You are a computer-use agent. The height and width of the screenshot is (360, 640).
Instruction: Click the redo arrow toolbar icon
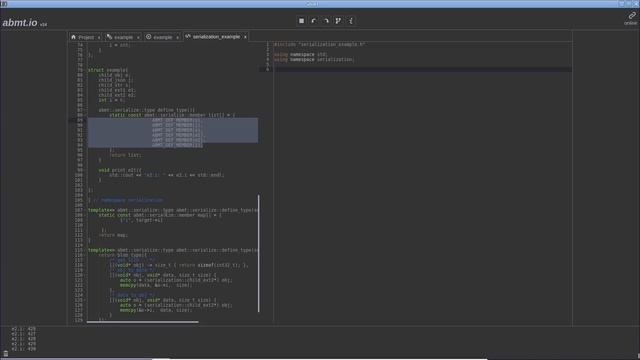pos(326,20)
